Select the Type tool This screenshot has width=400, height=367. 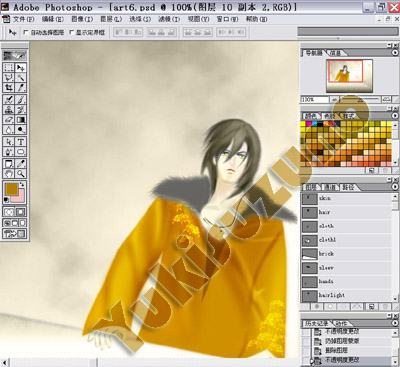coord(21,142)
